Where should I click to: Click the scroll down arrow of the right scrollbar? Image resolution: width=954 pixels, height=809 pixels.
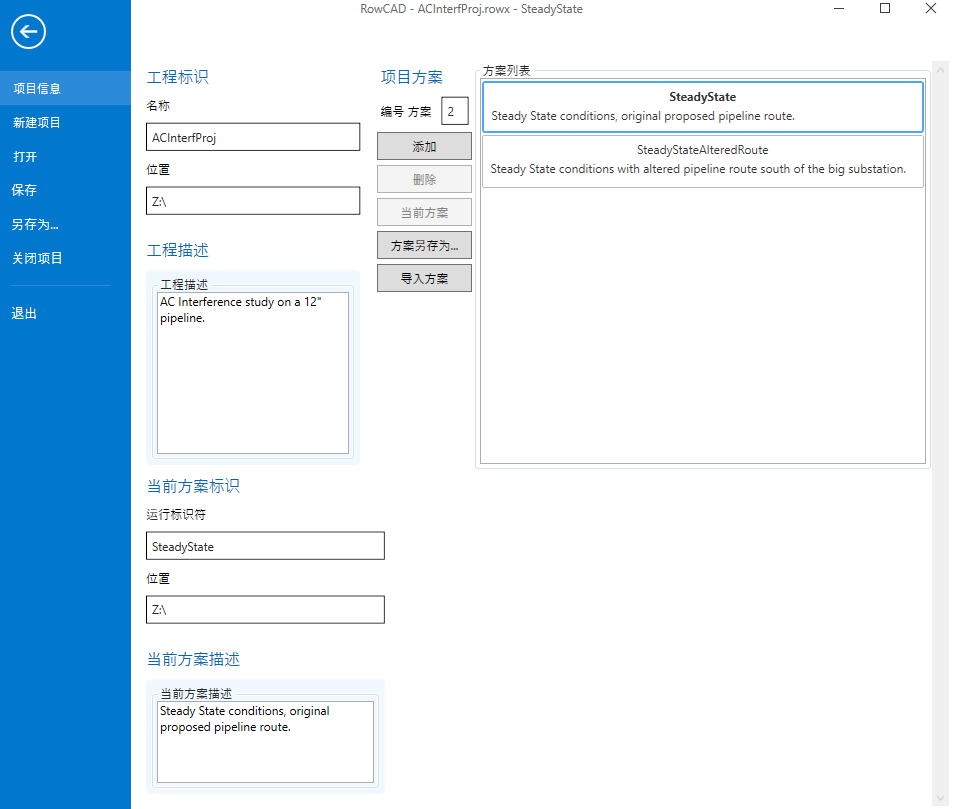tap(941, 798)
